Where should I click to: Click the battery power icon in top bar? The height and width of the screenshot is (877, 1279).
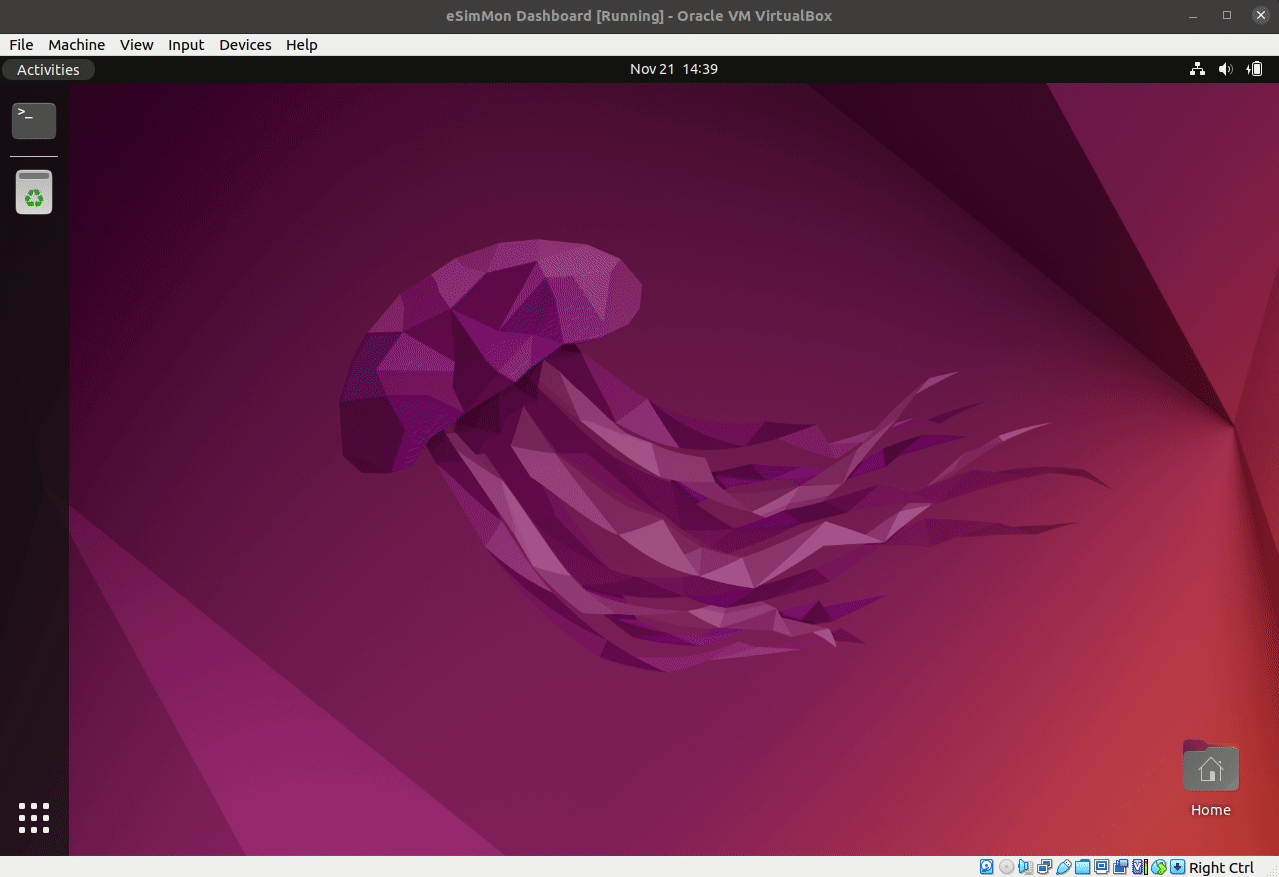1254,69
